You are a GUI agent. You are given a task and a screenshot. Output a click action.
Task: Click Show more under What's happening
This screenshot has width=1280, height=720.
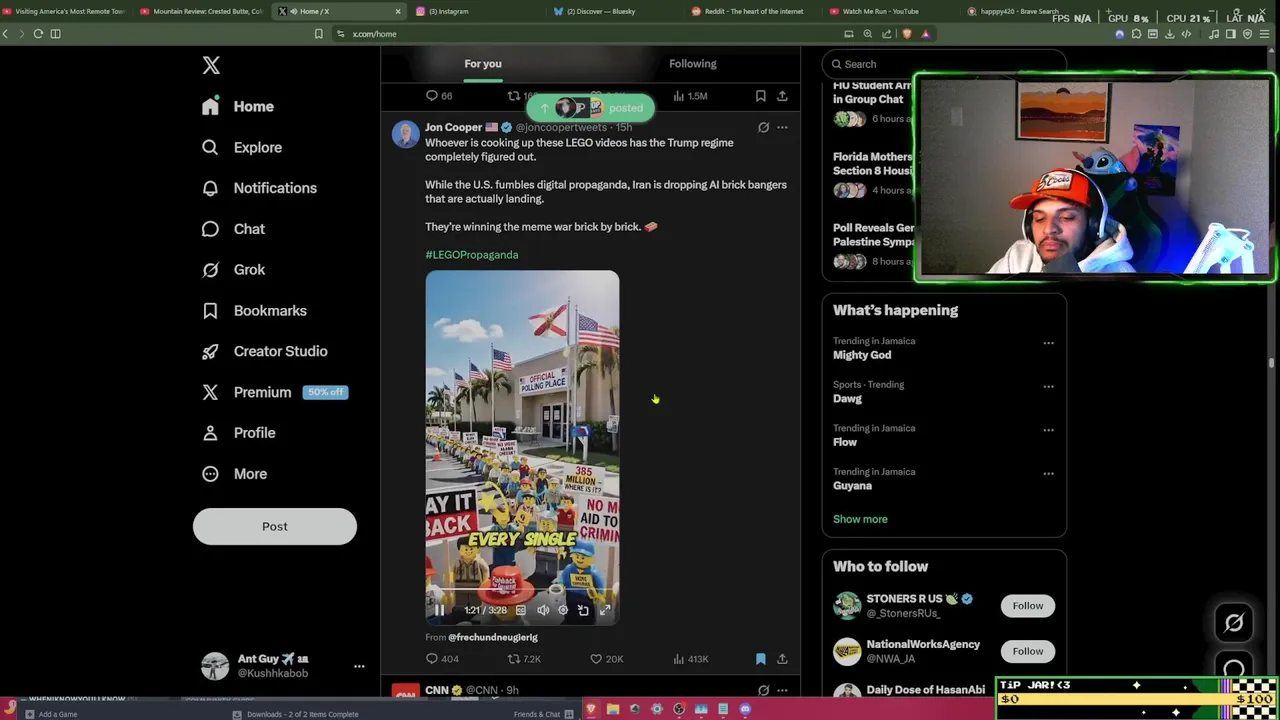[x=860, y=519]
